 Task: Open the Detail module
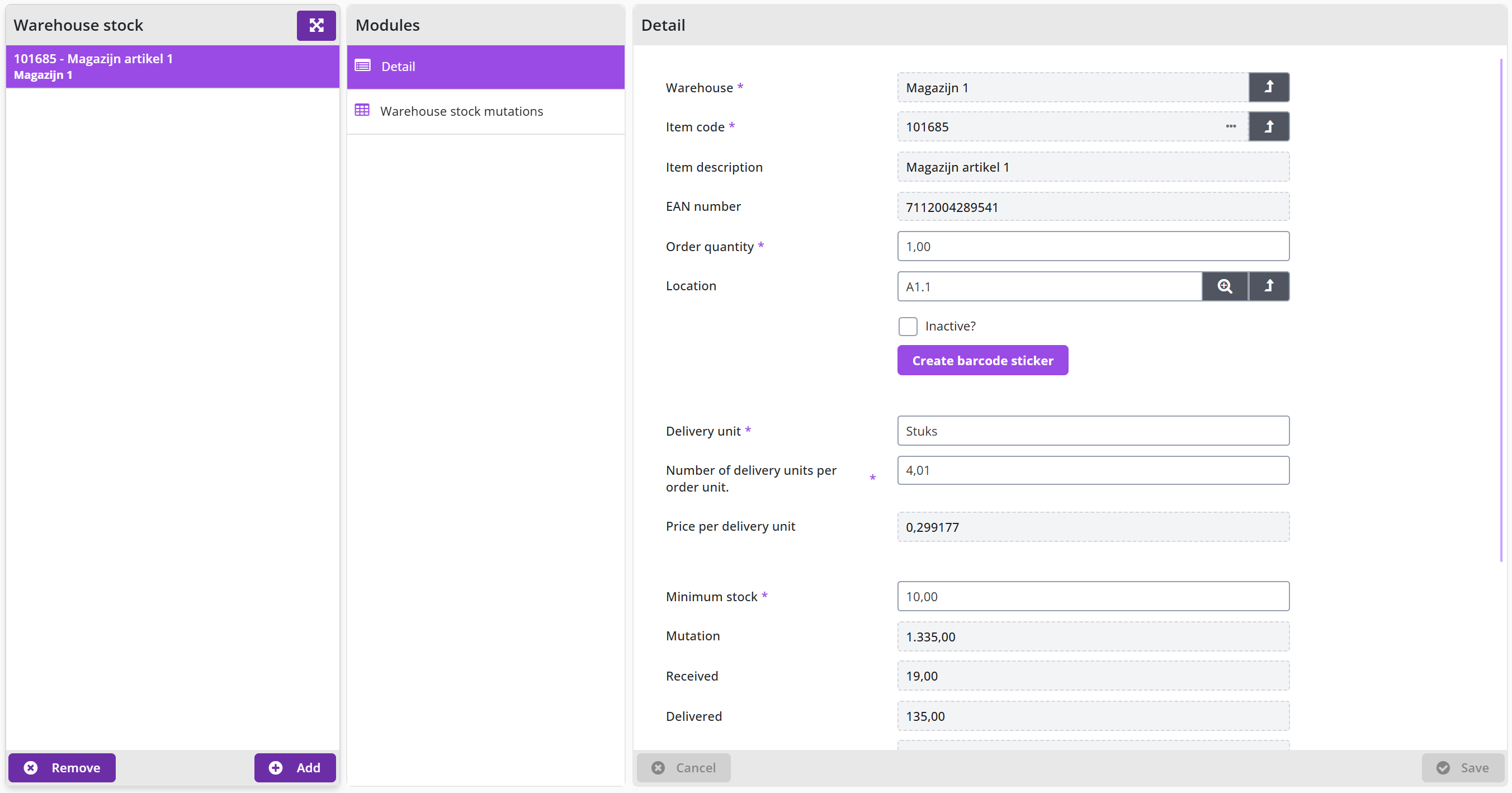[485, 67]
